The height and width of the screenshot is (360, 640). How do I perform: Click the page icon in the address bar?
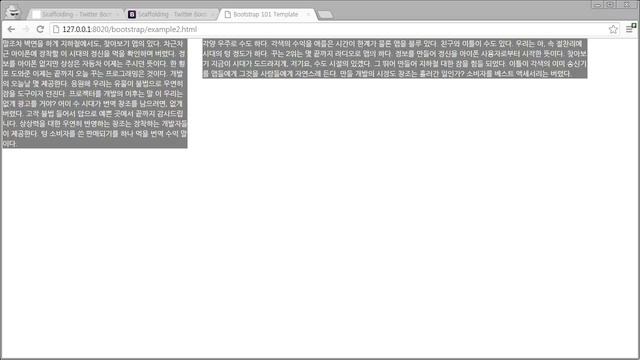56,29
